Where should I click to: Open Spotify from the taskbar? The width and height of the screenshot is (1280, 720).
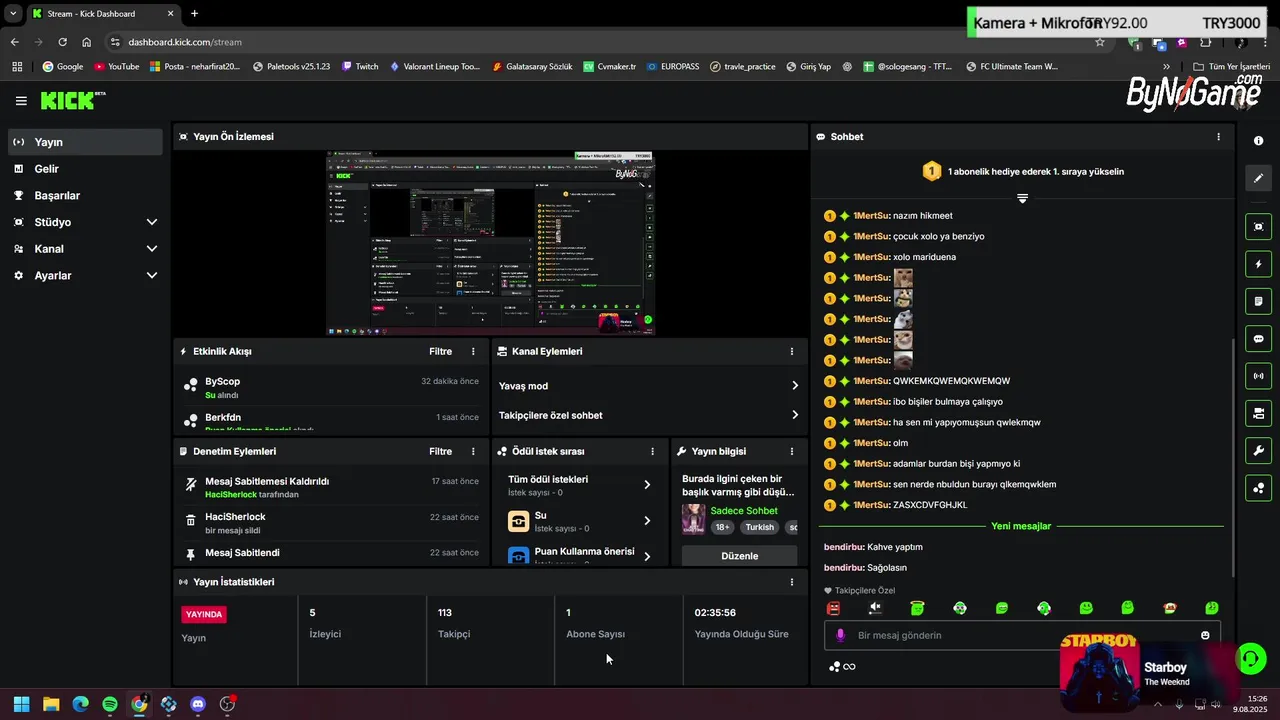pos(110,704)
